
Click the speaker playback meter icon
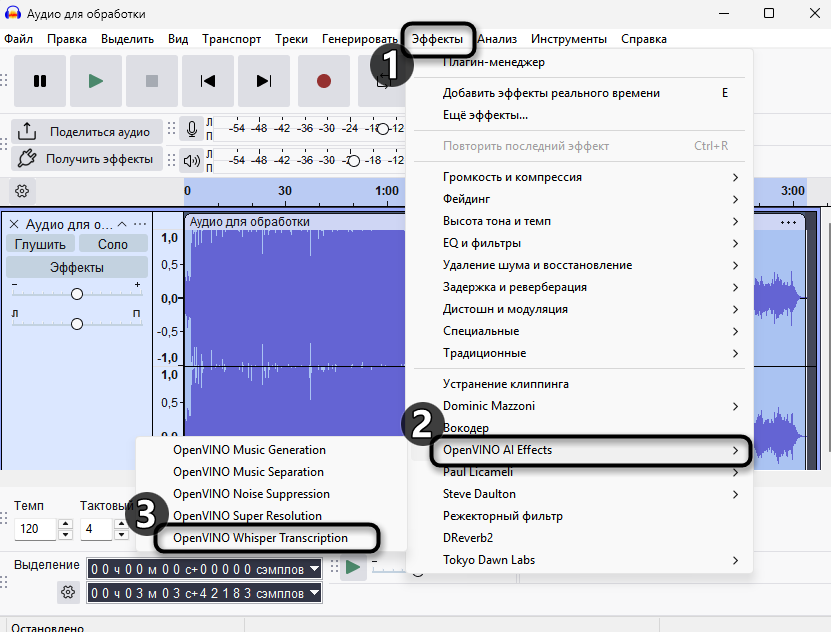(192, 160)
